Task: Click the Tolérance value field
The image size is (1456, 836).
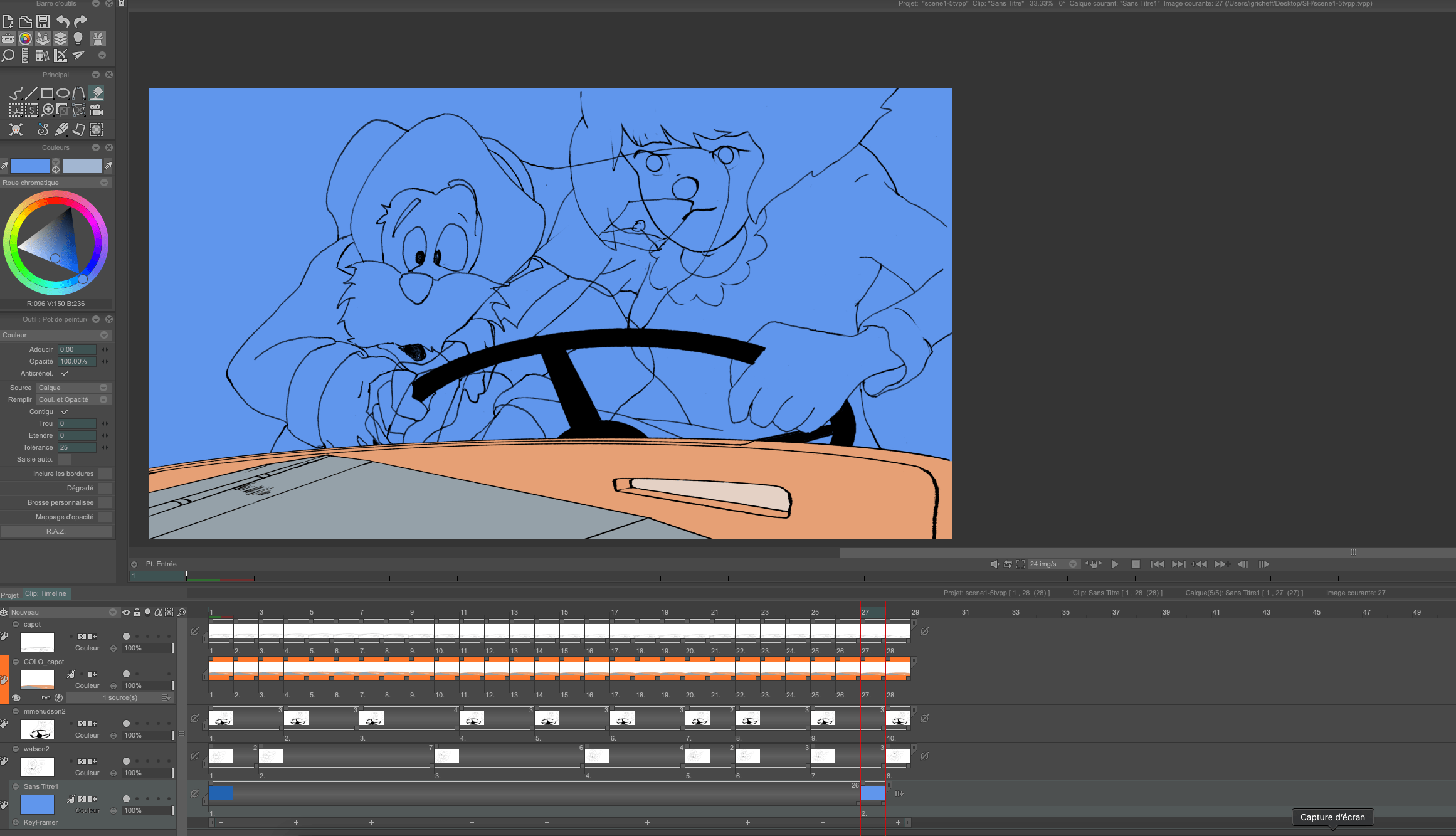Action: (77, 448)
